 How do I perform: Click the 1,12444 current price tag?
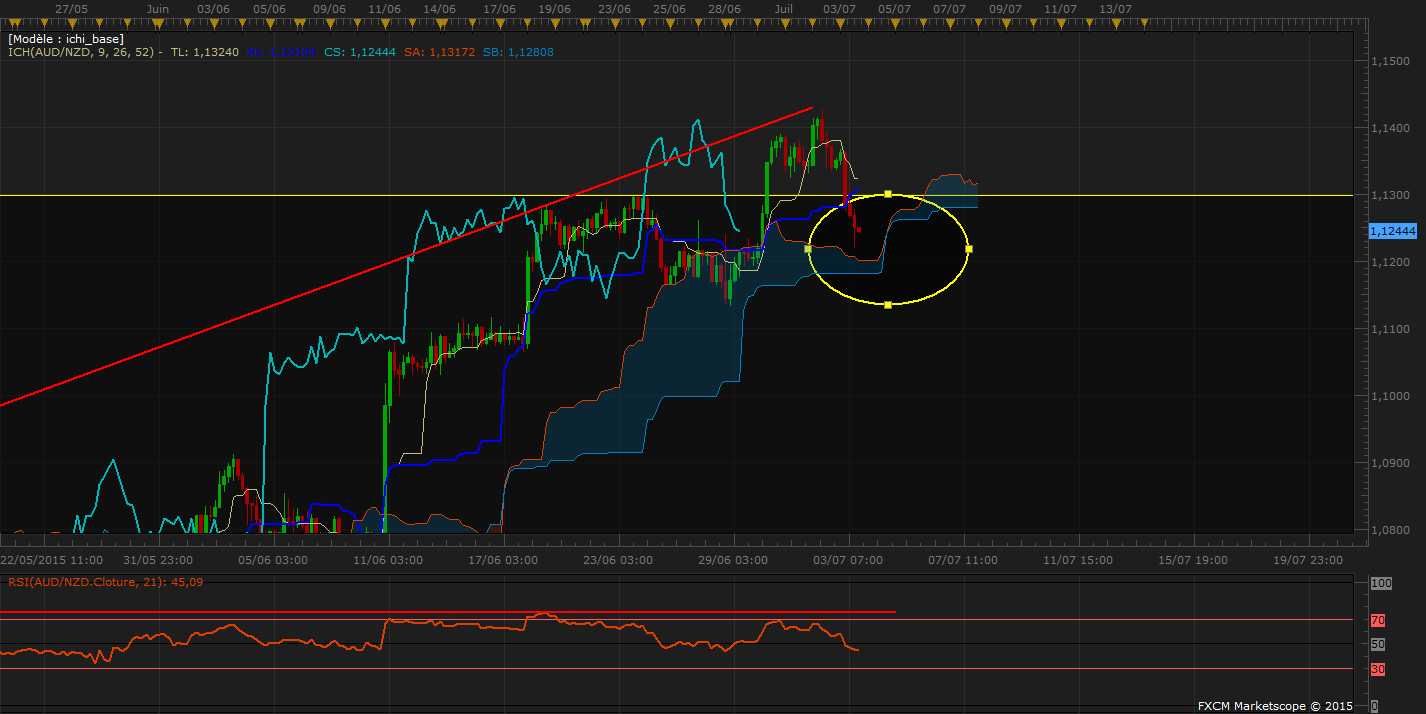1392,231
